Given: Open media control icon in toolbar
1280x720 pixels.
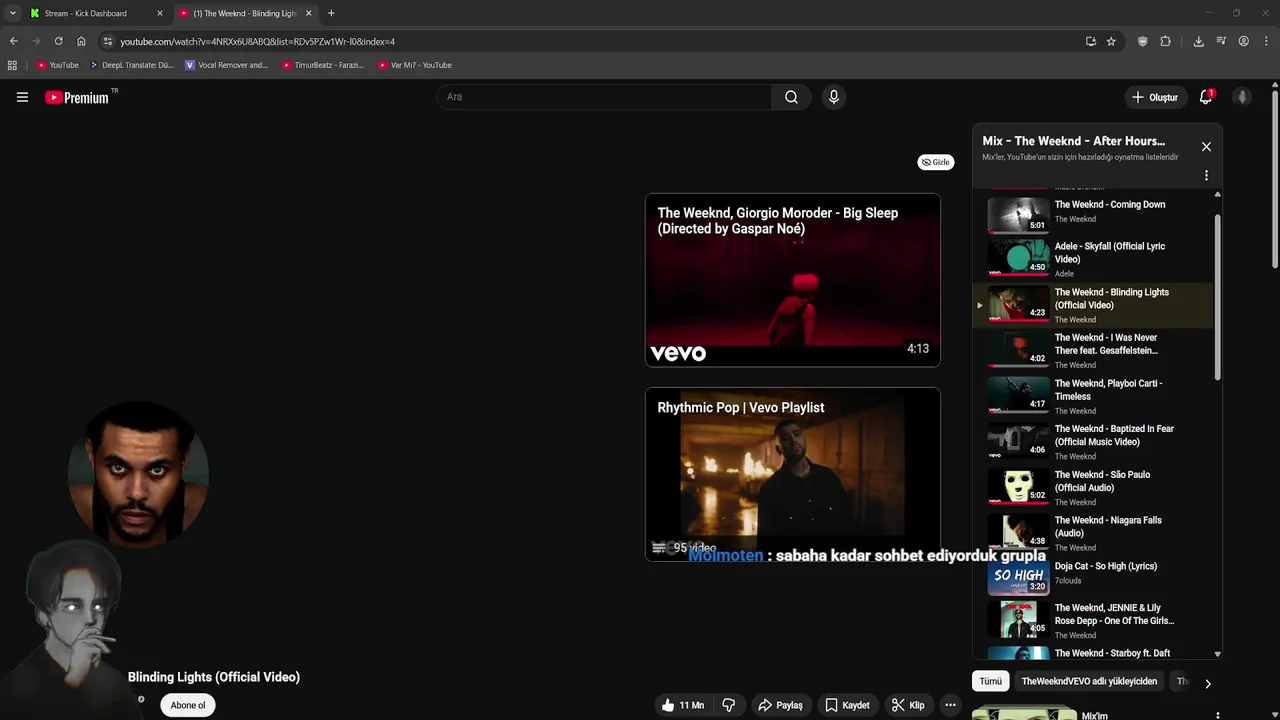Looking at the screenshot, I should [1221, 41].
